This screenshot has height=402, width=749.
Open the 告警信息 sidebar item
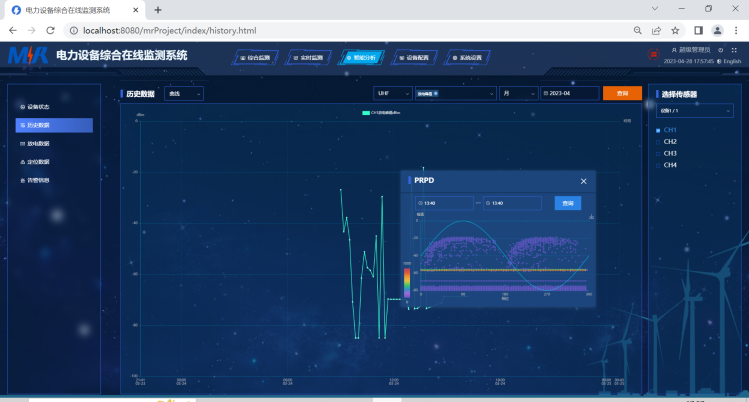(x=38, y=180)
